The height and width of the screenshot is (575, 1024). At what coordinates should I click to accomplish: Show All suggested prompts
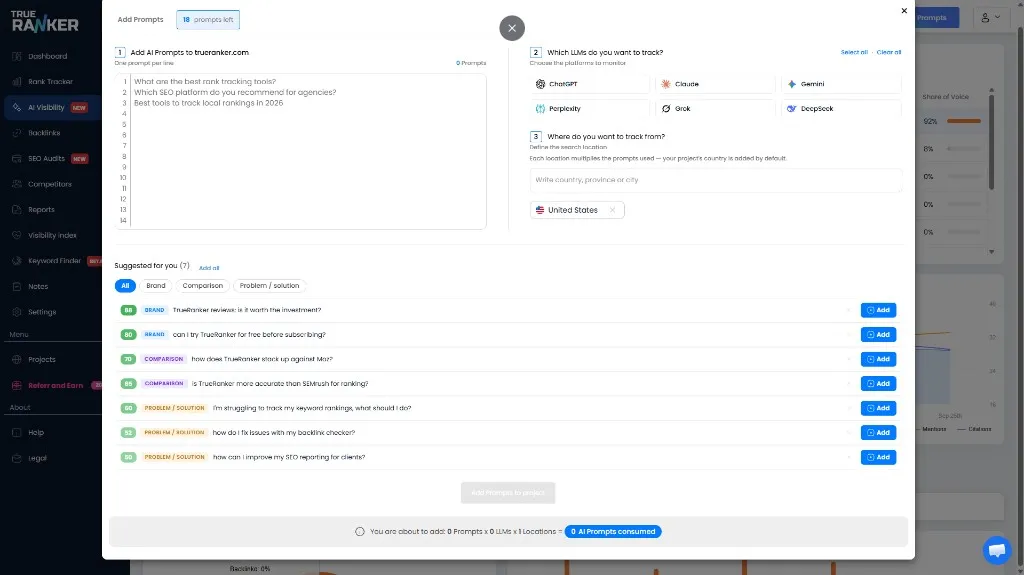click(125, 286)
